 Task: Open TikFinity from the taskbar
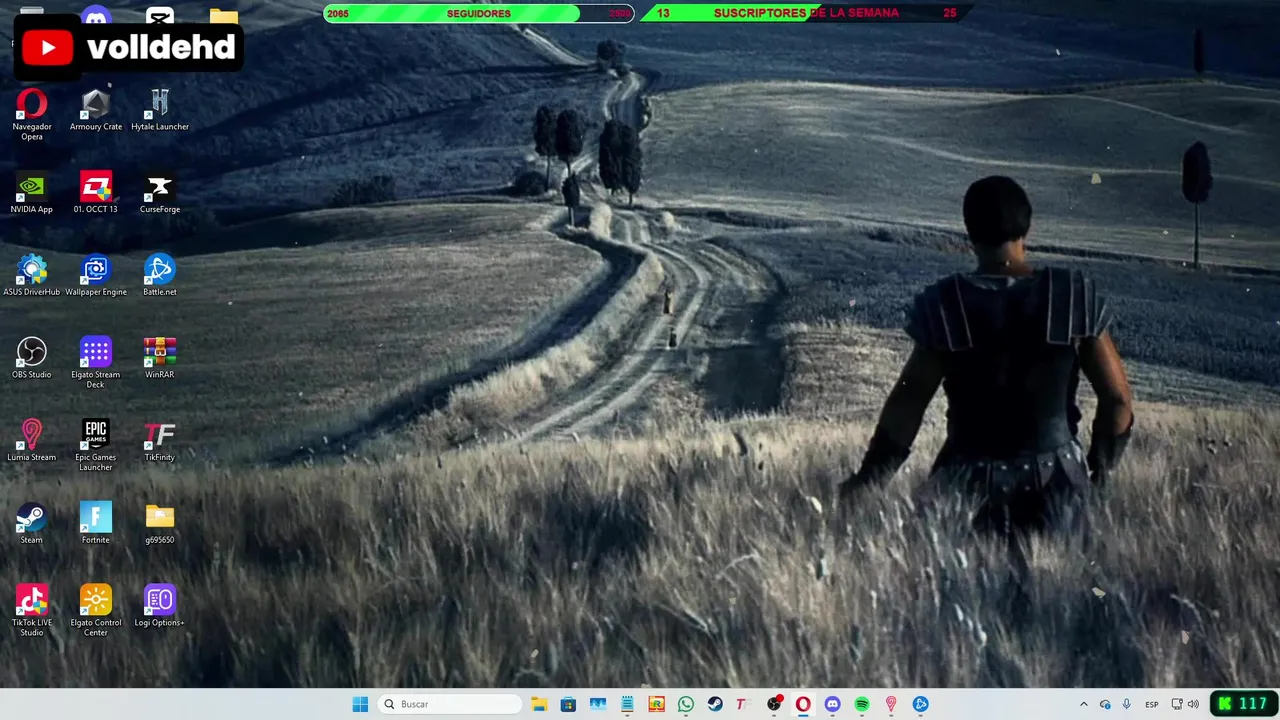(x=743, y=704)
